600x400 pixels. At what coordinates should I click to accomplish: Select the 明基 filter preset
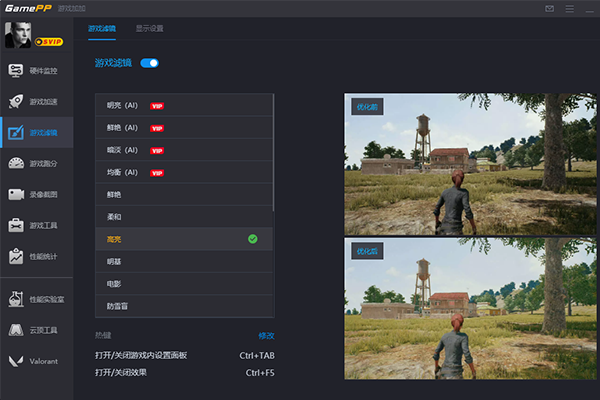184,261
